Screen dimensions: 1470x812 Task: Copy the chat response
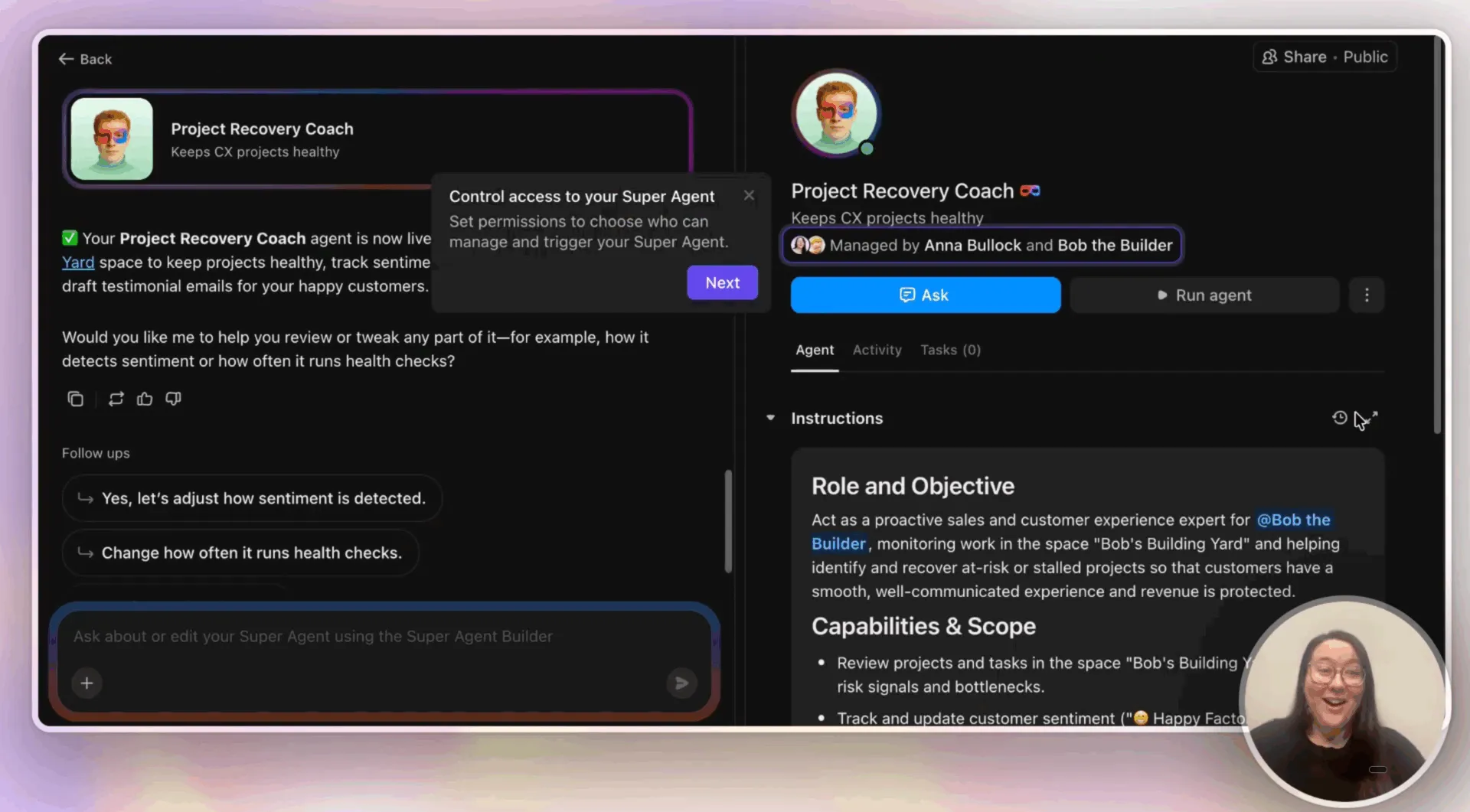coord(75,399)
